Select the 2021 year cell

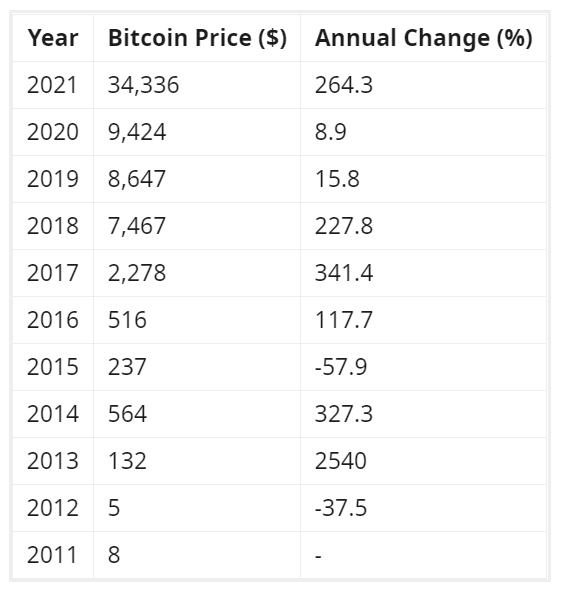tap(53, 85)
